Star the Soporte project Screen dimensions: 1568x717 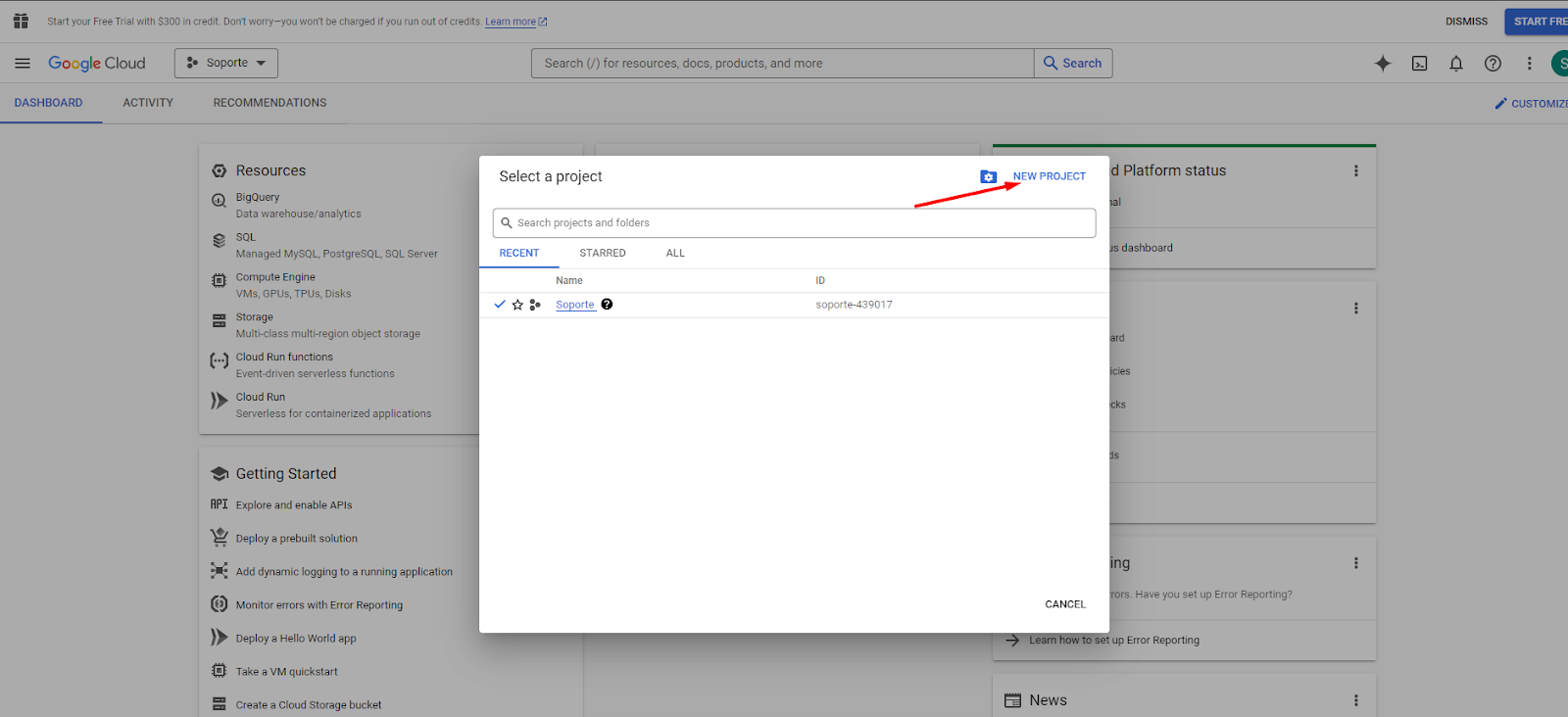point(517,305)
